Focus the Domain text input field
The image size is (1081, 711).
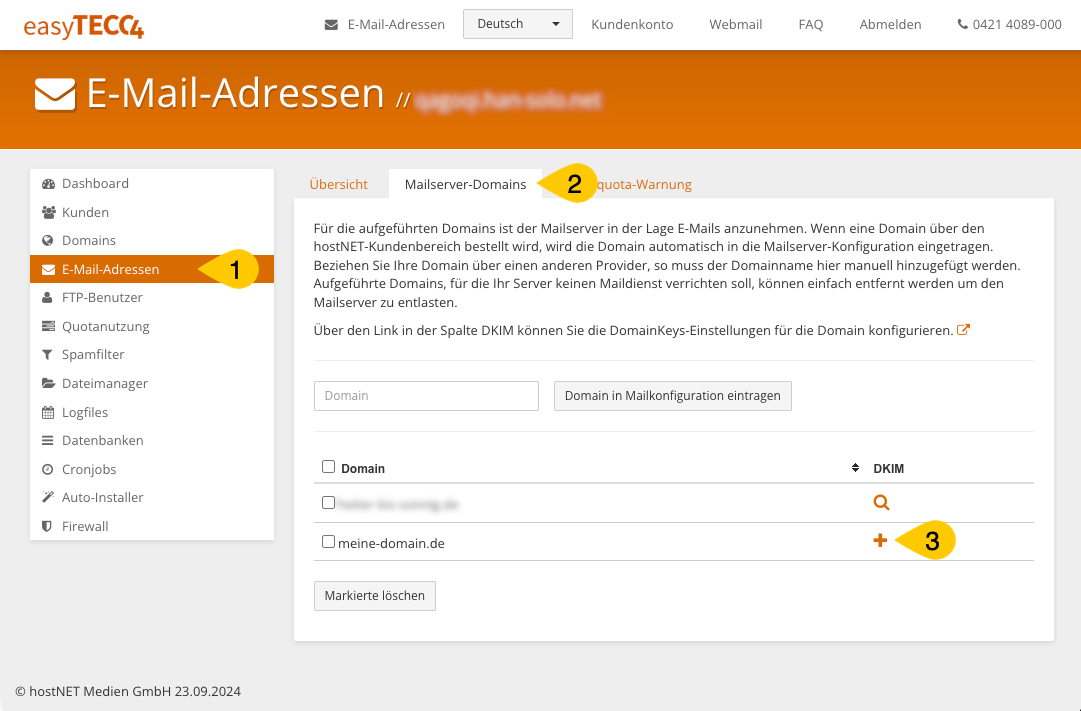pyautogui.click(x=426, y=396)
